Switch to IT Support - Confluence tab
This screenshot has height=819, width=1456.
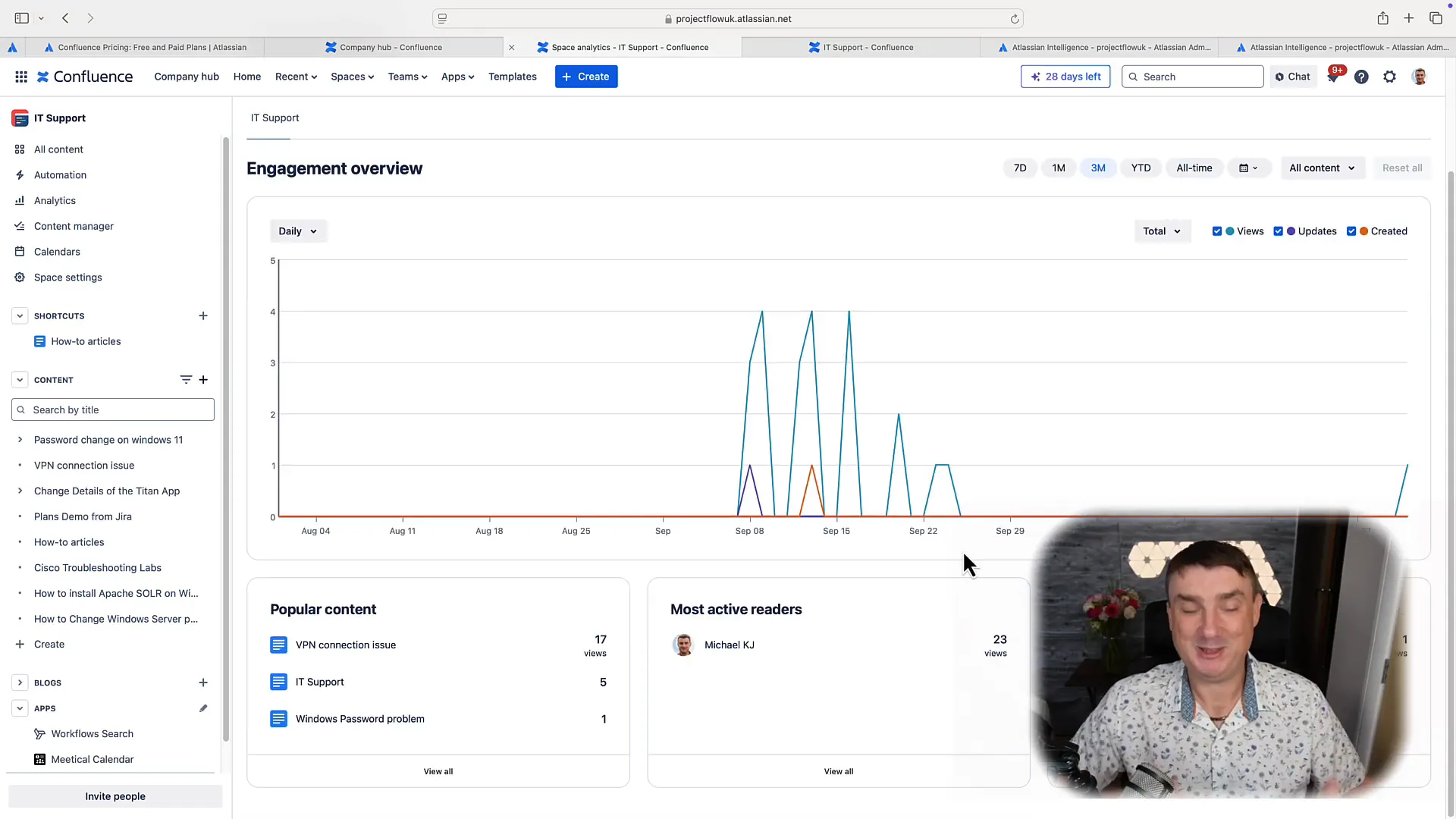(861, 48)
